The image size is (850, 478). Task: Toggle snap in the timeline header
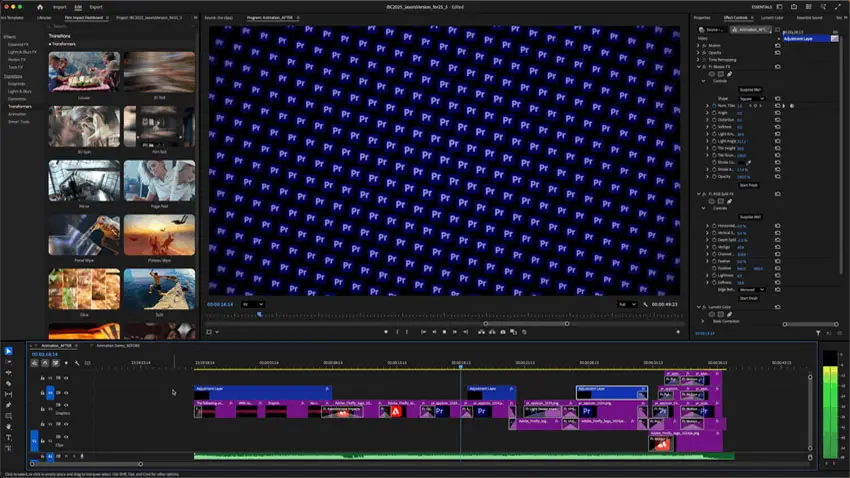click(x=45, y=363)
